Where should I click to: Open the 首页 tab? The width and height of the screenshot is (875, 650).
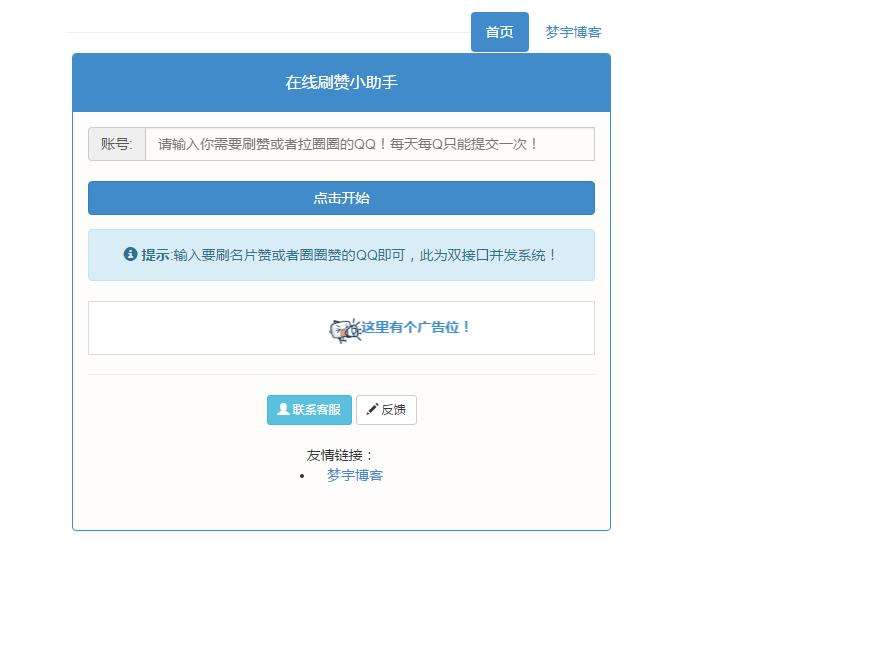click(x=499, y=32)
